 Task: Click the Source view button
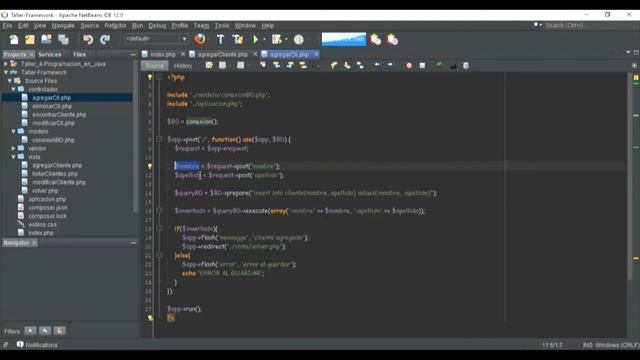tap(155, 65)
